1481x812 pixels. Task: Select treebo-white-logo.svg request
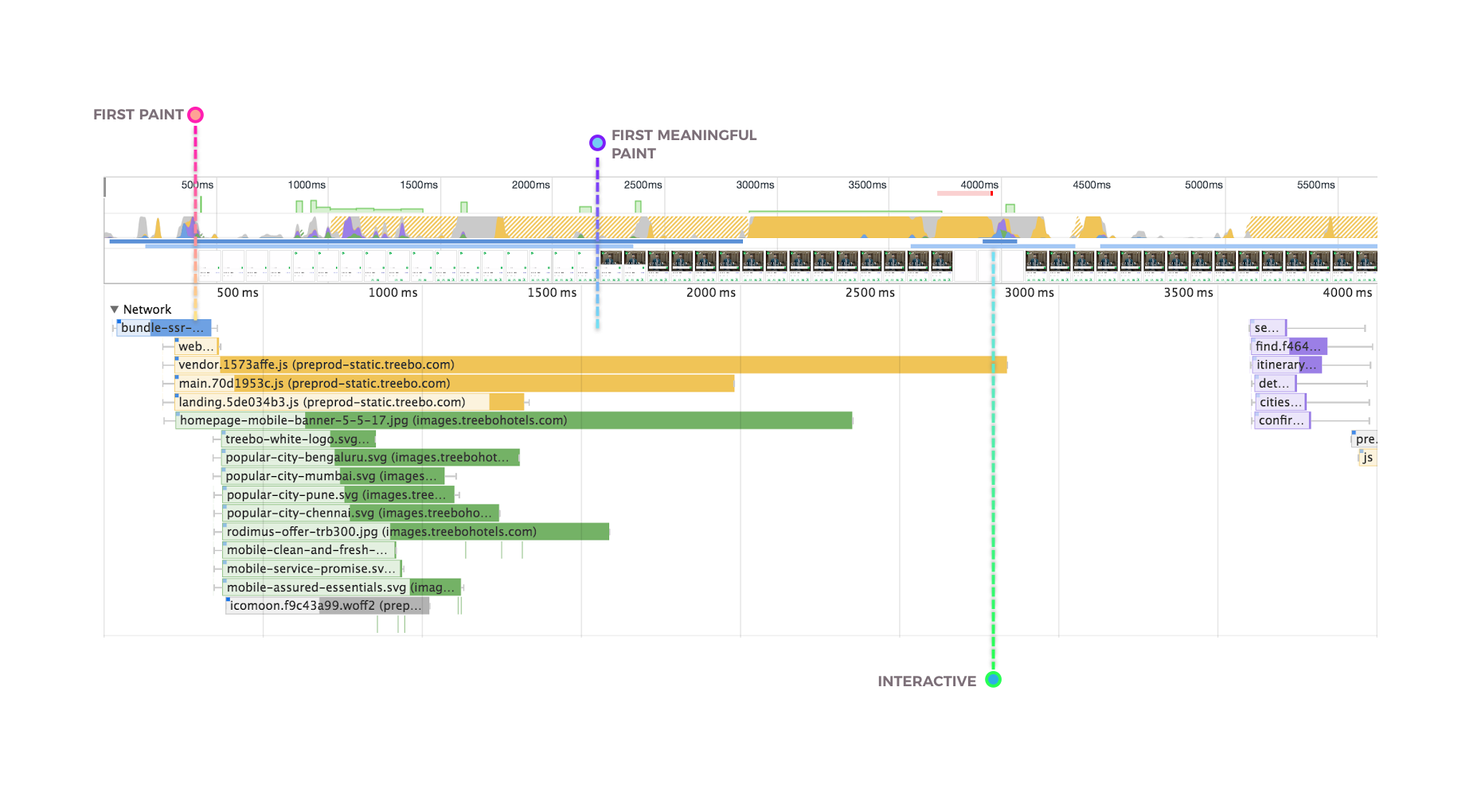[x=298, y=439]
